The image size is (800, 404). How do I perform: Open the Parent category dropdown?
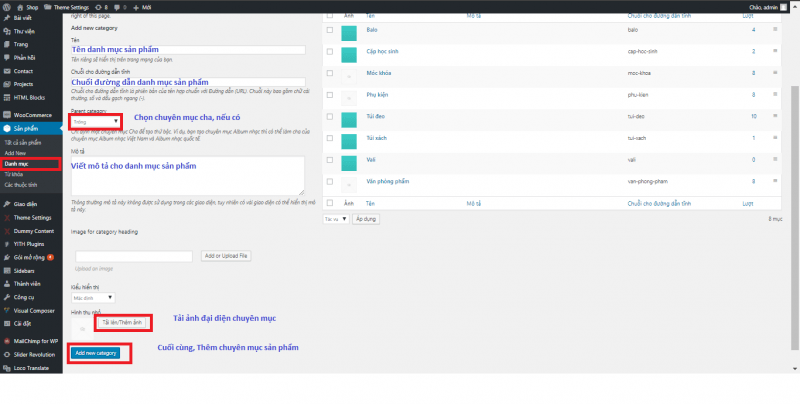point(96,121)
